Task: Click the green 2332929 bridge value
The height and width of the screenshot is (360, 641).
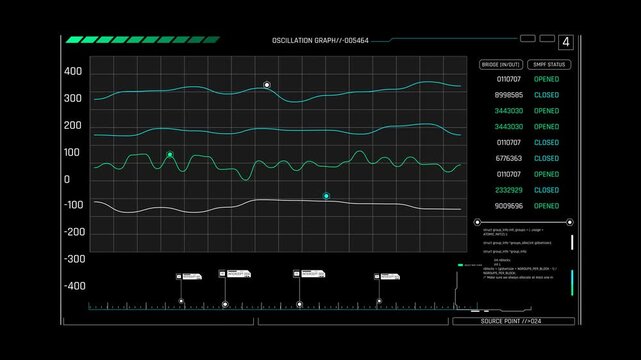Action: [509, 190]
